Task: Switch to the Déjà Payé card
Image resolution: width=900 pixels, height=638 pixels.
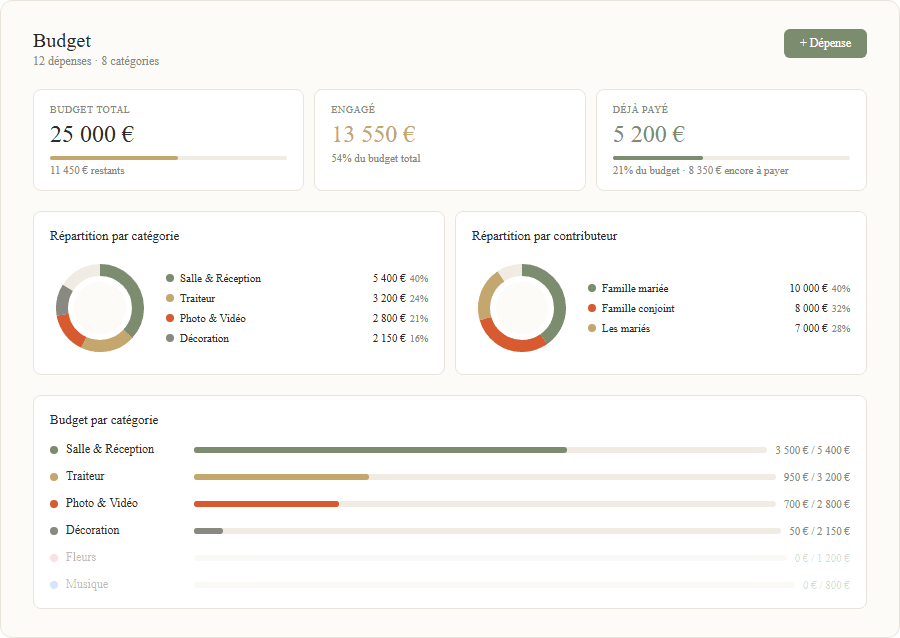Action: (733, 139)
